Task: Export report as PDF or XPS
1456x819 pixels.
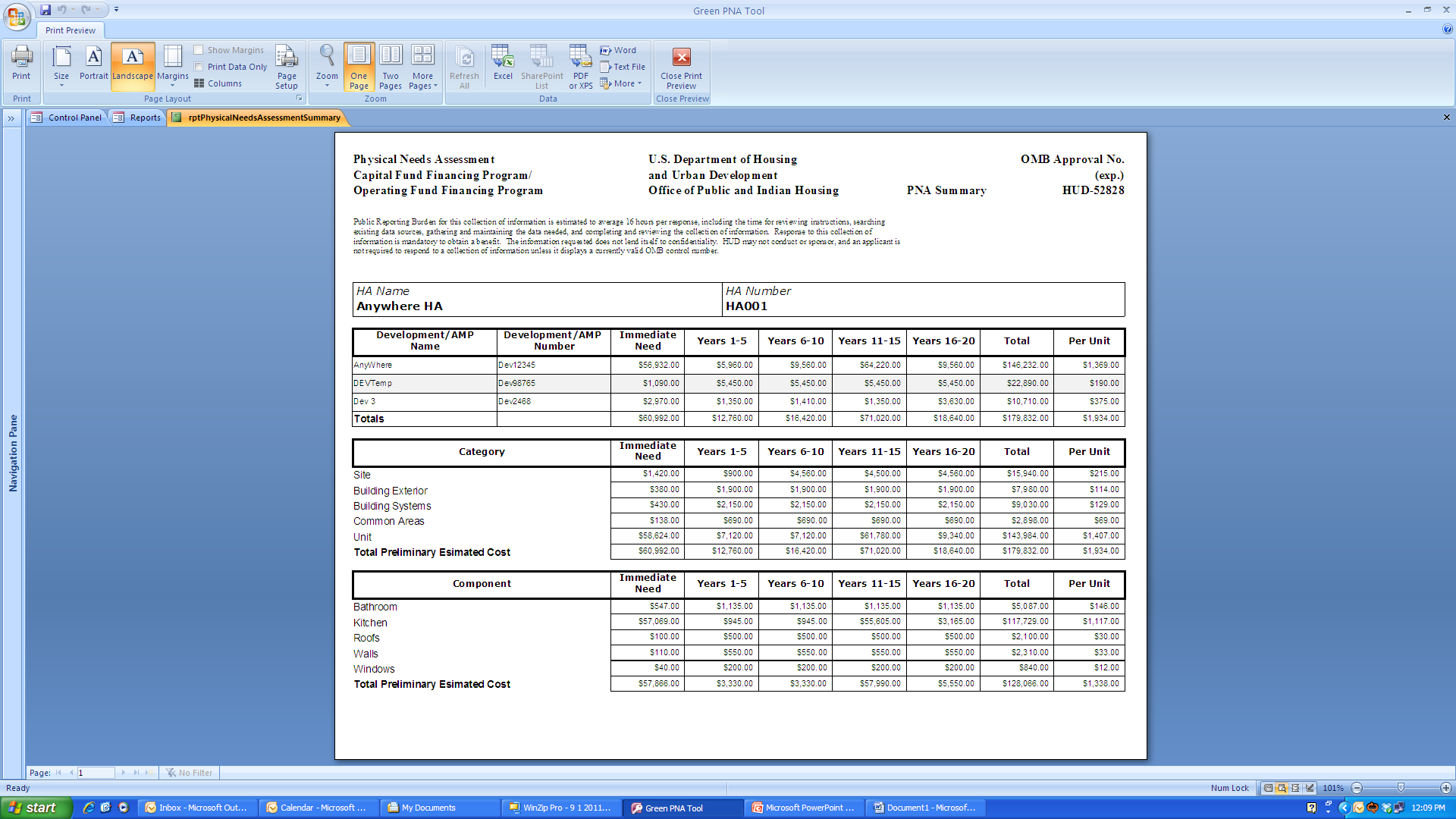Action: 581,67
